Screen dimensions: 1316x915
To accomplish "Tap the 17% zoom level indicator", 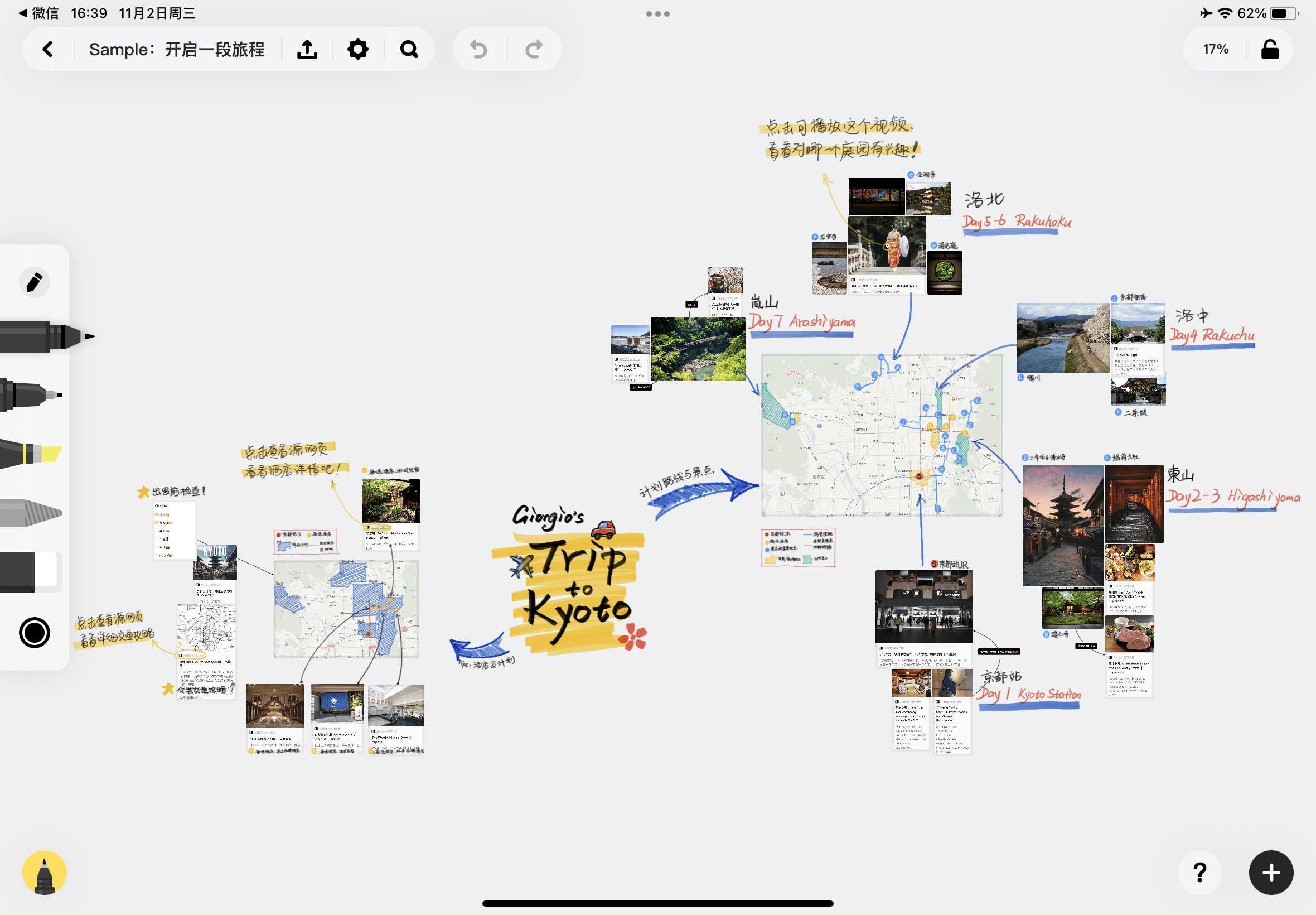I will (x=1216, y=49).
